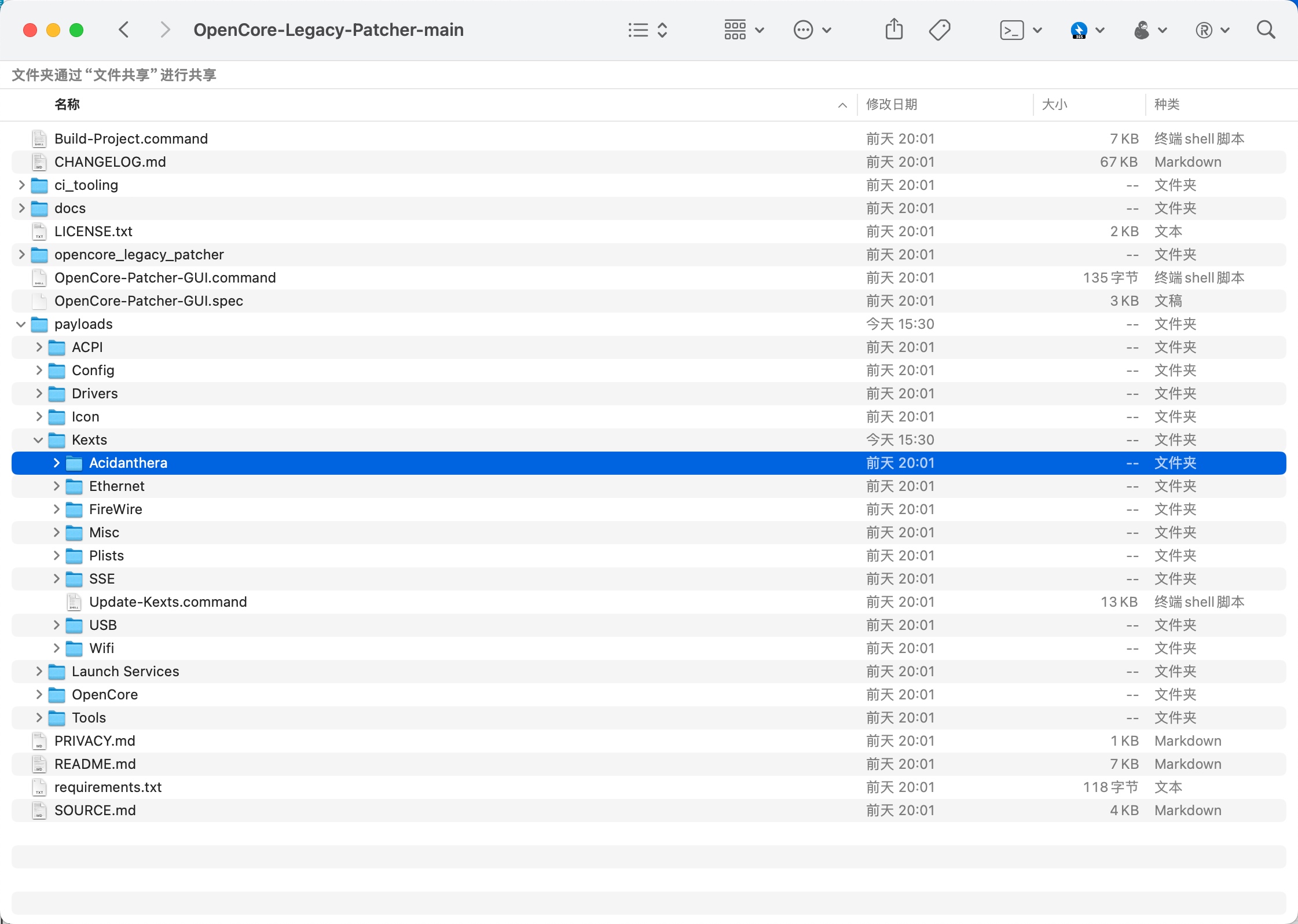The height and width of the screenshot is (924, 1298).
Task: Select OpenCore-Patcher-GUI.command file icon
Action: [x=39, y=278]
